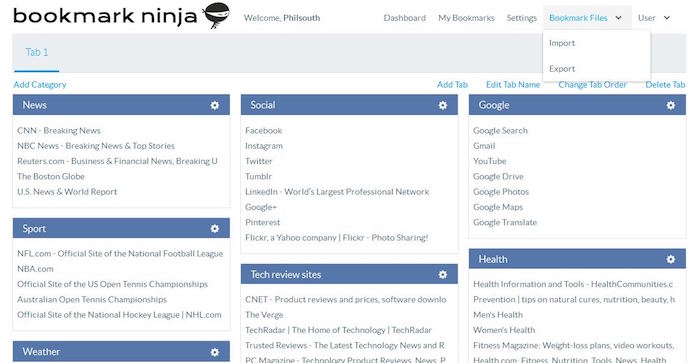Viewport: 700px width, 363px height.
Task: Switch to Tab 1
Action: tap(37, 52)
